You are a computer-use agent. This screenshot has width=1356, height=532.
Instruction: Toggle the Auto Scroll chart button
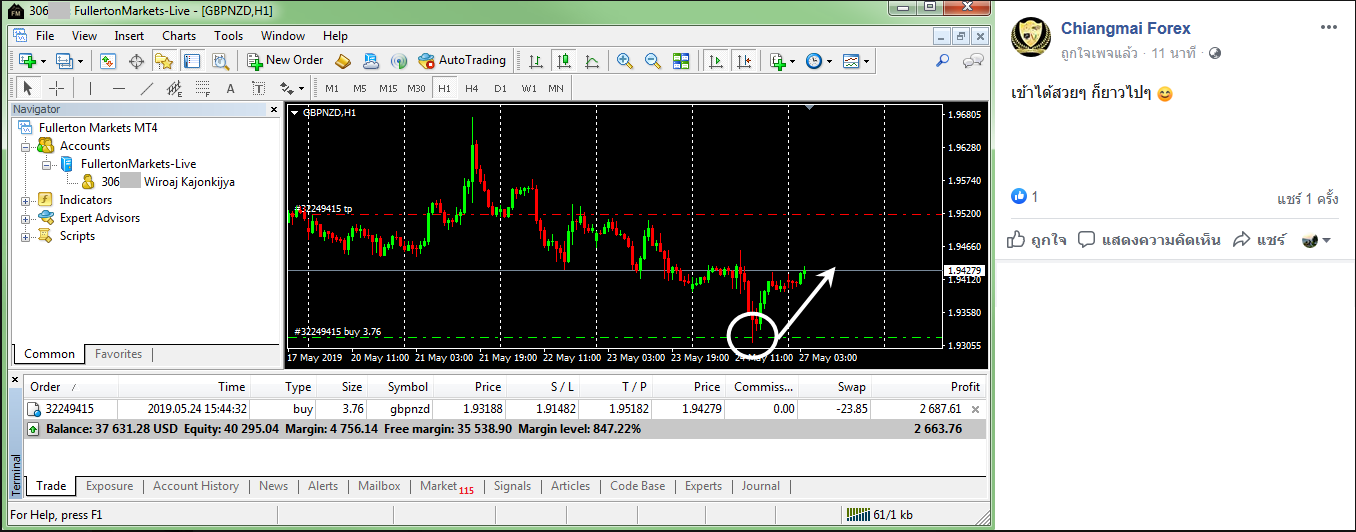tap(715, 61)
